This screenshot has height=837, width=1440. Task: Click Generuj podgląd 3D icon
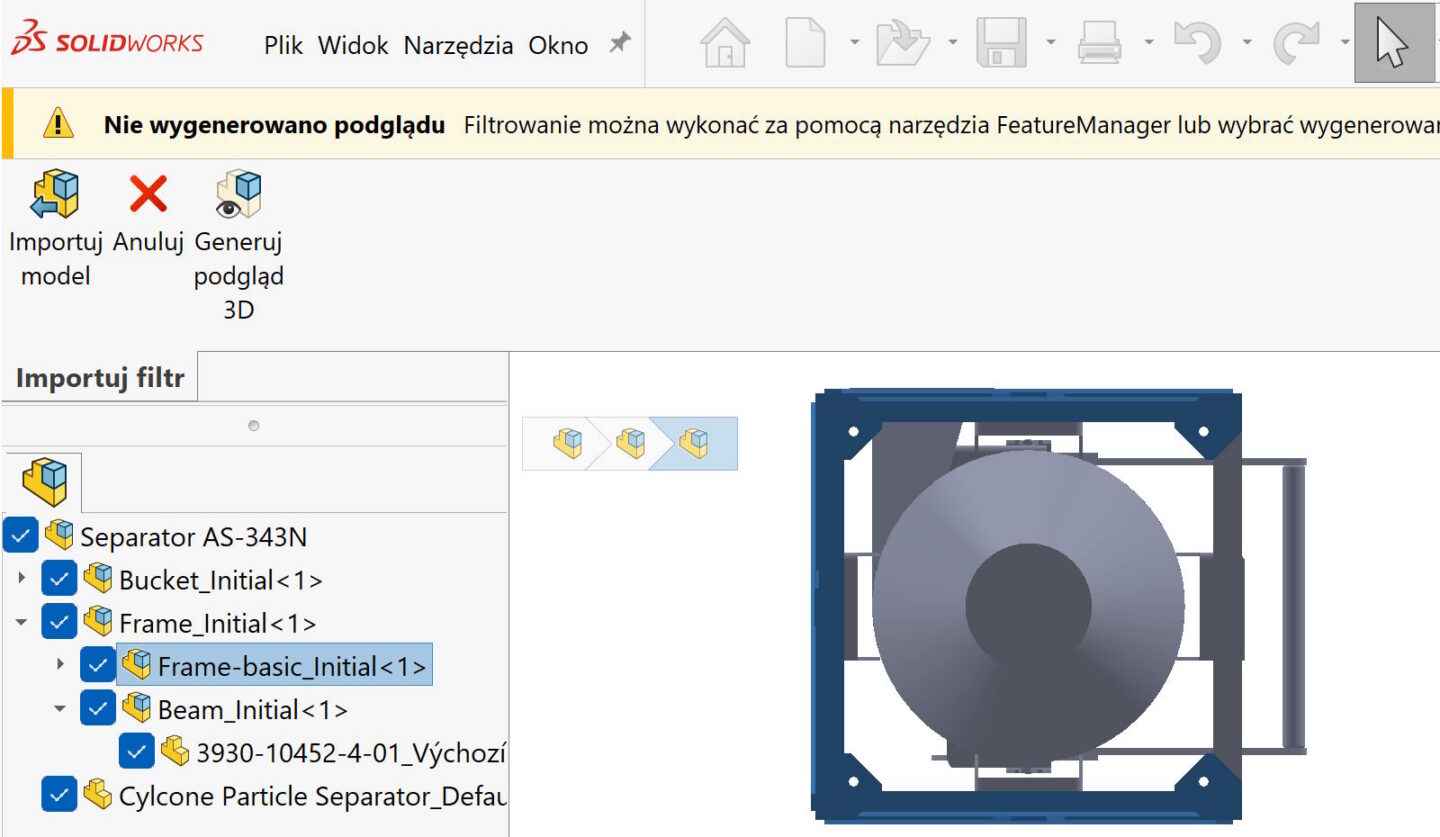tap(239, 194)
